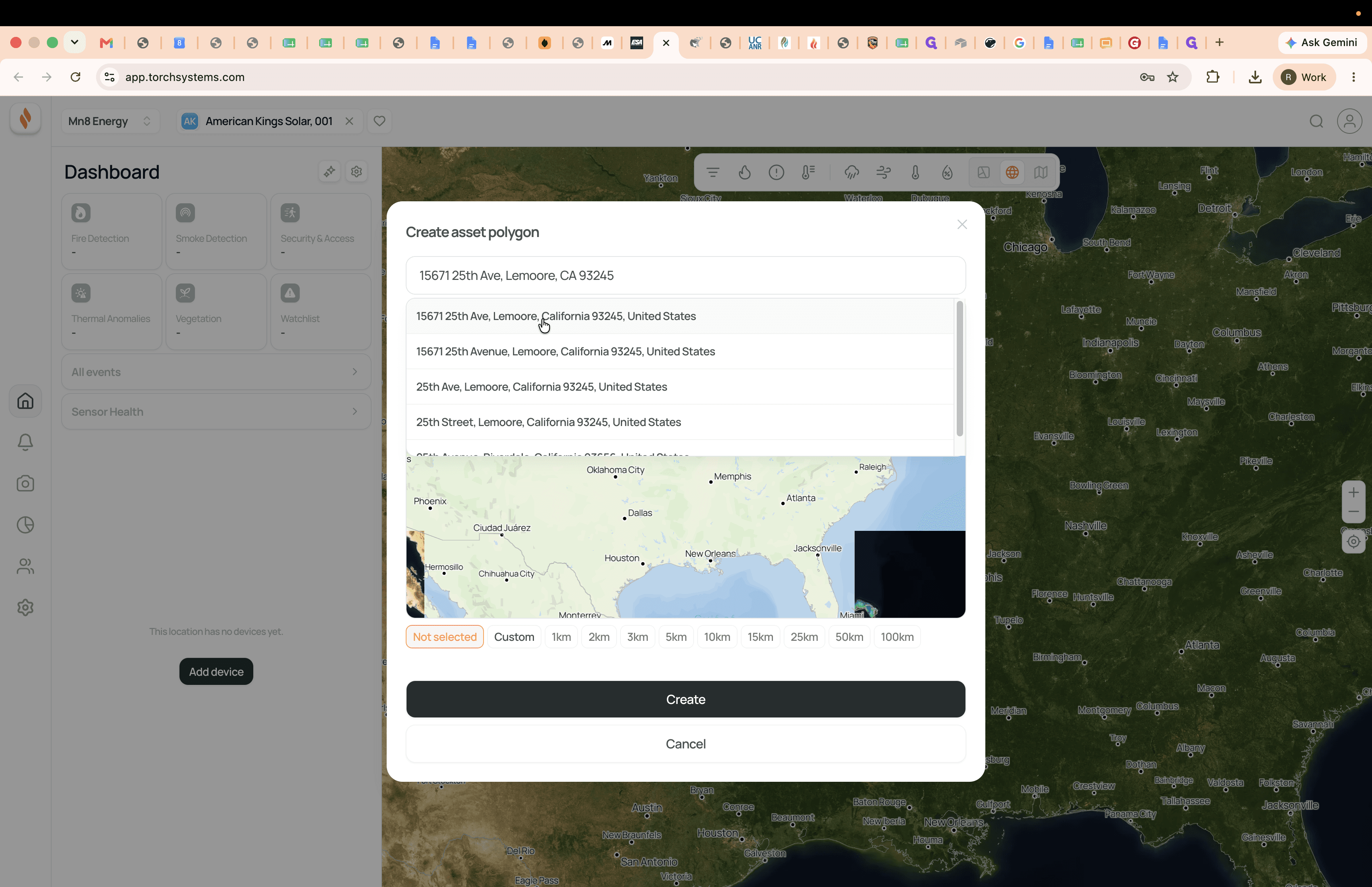The width and height of the screenshot is (1372, 887).
Task: Open the users sidebar icon
Action: pos(25,566)
